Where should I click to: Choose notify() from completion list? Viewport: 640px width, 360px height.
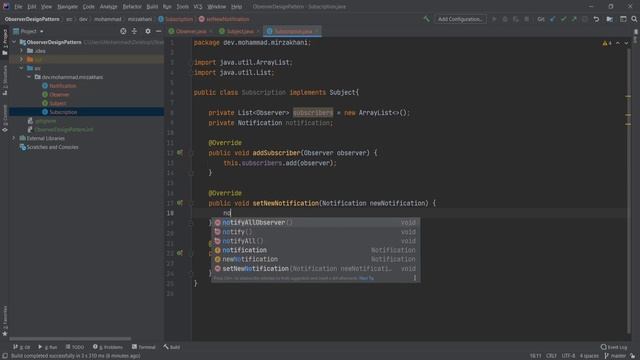[316, 232]
